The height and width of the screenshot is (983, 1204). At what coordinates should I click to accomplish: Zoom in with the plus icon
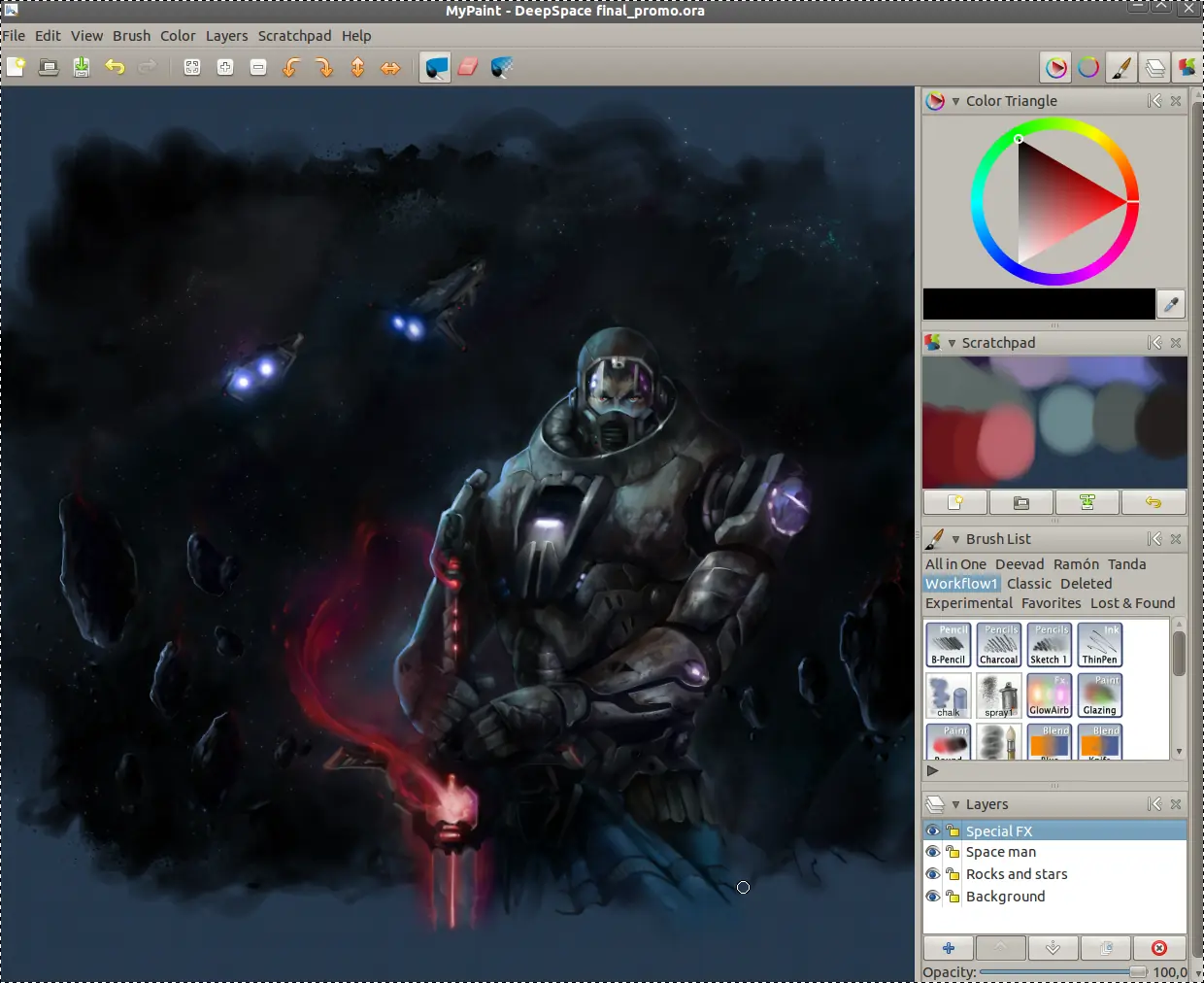225,67
